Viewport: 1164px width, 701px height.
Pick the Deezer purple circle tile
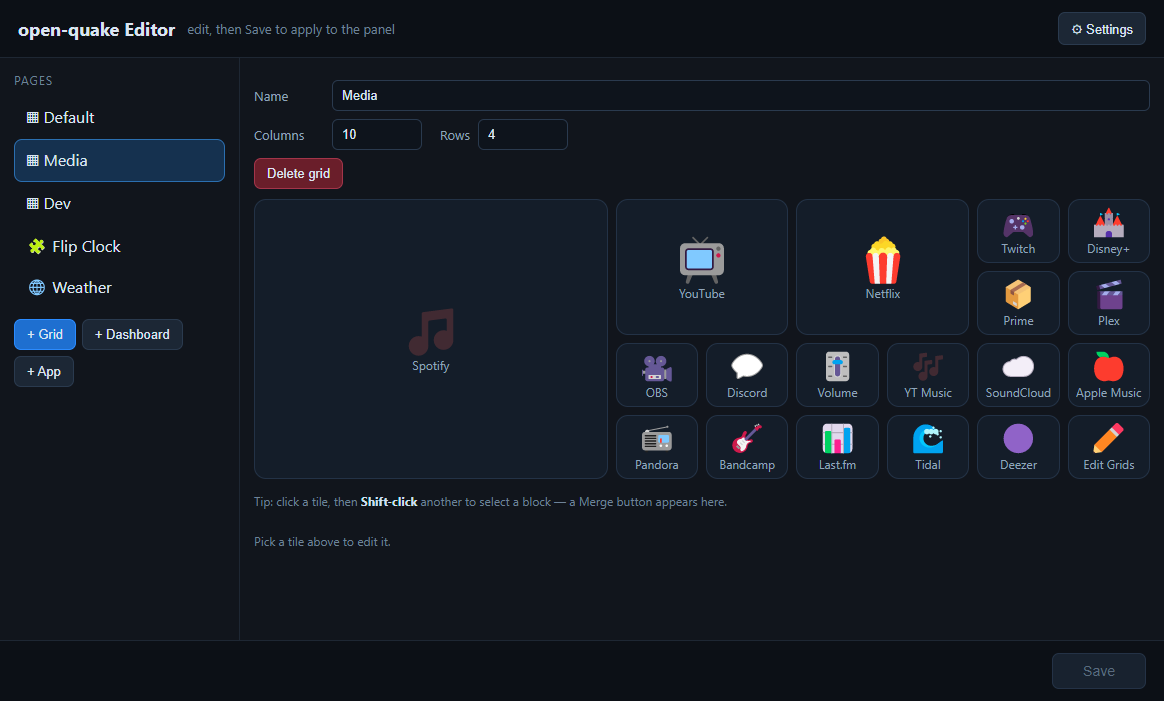tap(1018, 447)
